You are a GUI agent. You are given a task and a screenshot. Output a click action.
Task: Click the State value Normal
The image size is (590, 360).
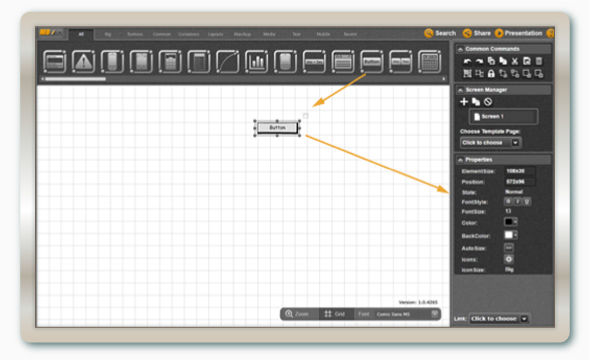pos(514,192)
